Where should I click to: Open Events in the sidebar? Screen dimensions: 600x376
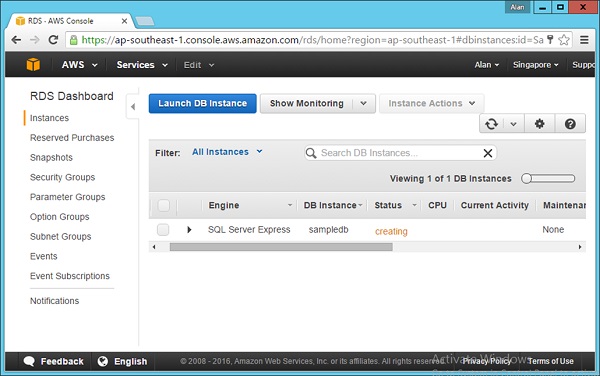pos(44,256)
